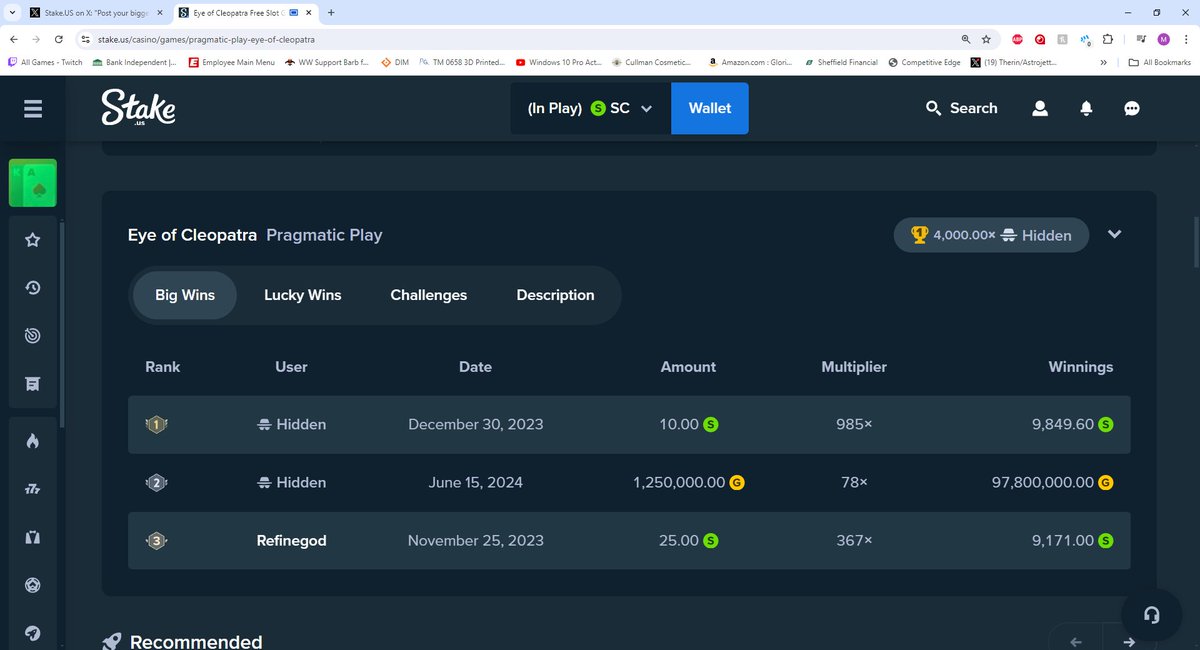1200x650 pixels.
Task: Switch to the Lucky Wins tab
Action: pos(302,295)
